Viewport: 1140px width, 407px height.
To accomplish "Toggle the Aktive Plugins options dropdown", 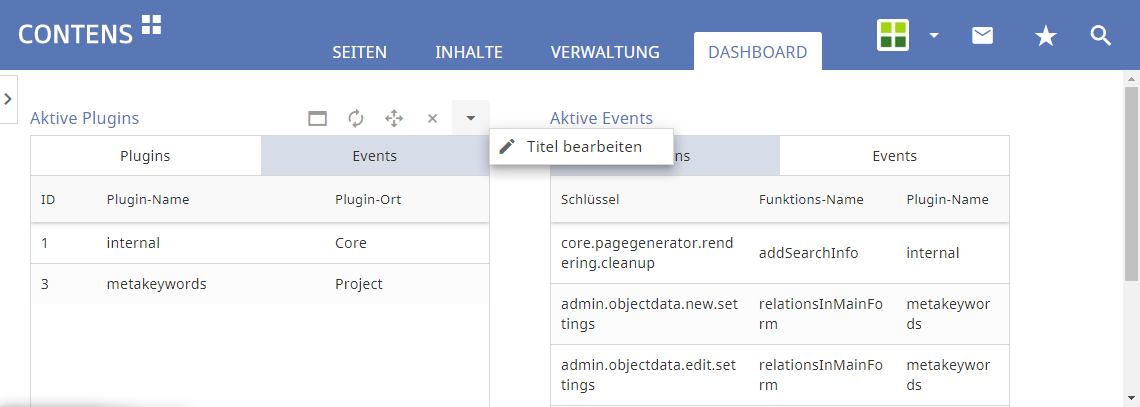I will click(470, 118).
